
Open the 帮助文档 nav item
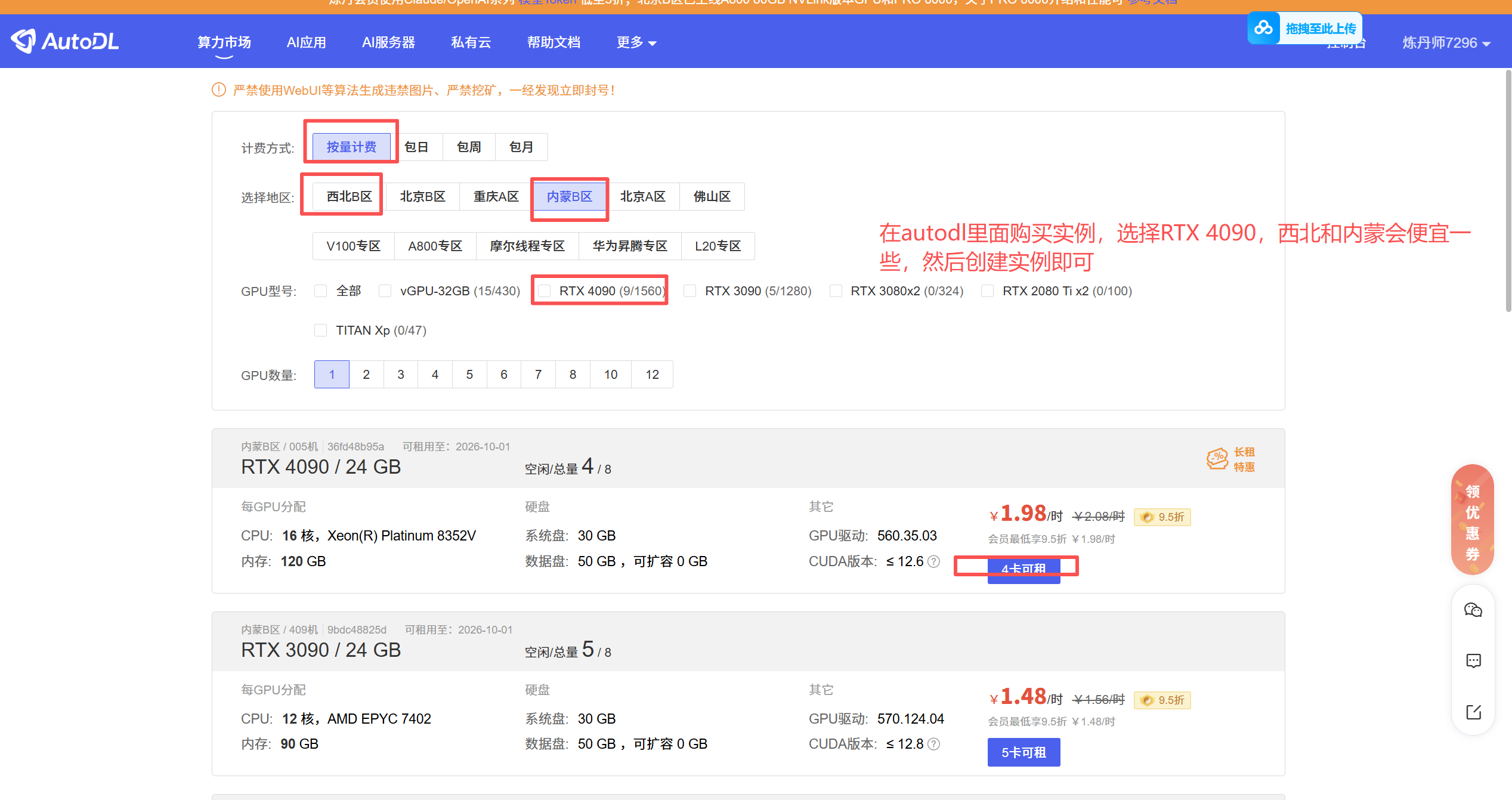pyautogui.click(x=553, y=42)
